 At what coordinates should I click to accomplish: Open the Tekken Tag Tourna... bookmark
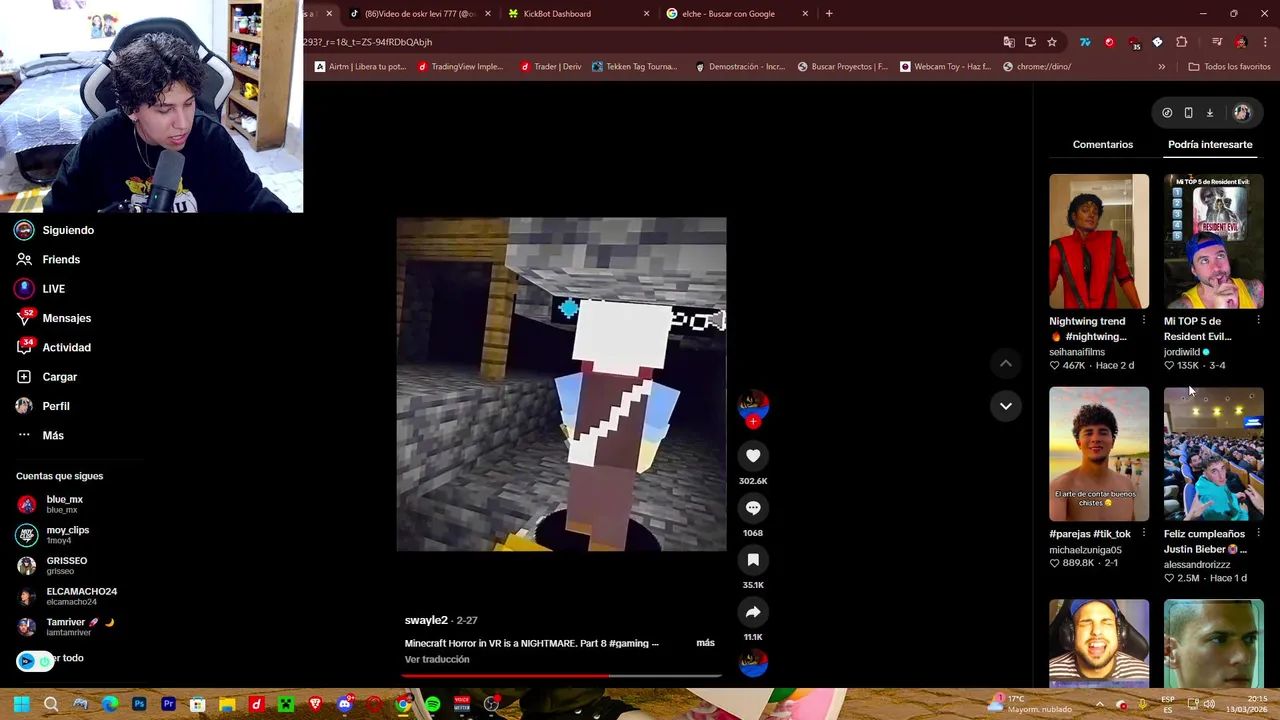pos(634,67)
